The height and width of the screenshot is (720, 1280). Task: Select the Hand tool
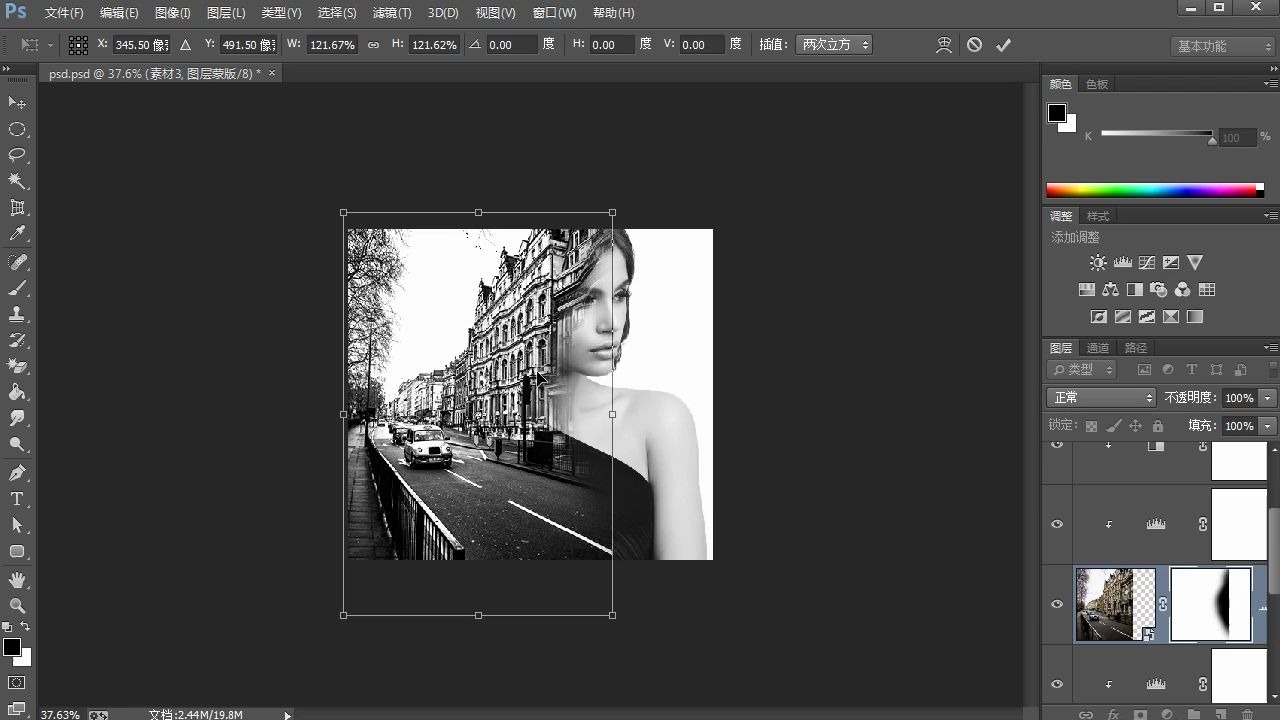(x=17, y=580)
